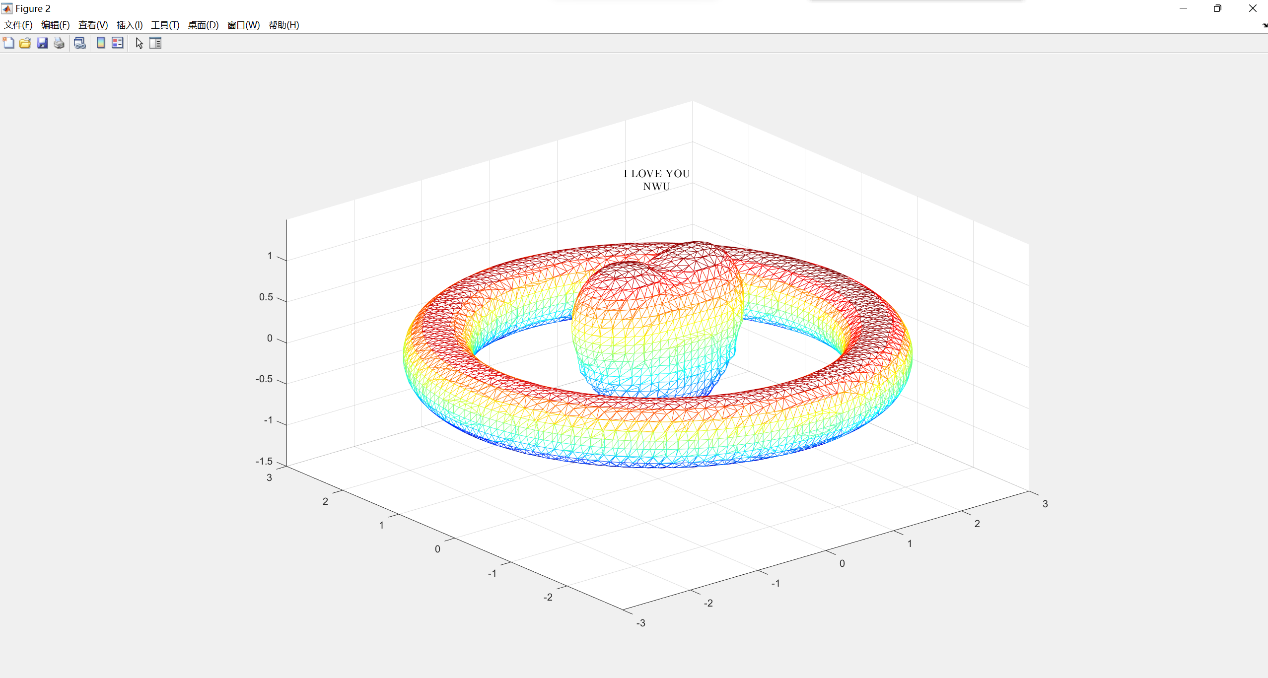Open the 编辑(E) menu
This screenshot has width=1268, height=678.
55,25
